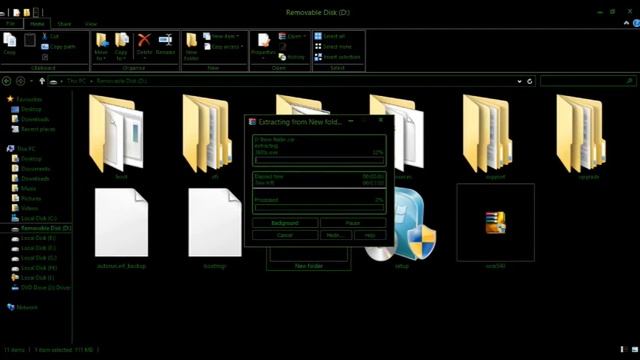Select the efi folder icon
Viewport: 640px width, 360px height.
(x=207, y=133)
